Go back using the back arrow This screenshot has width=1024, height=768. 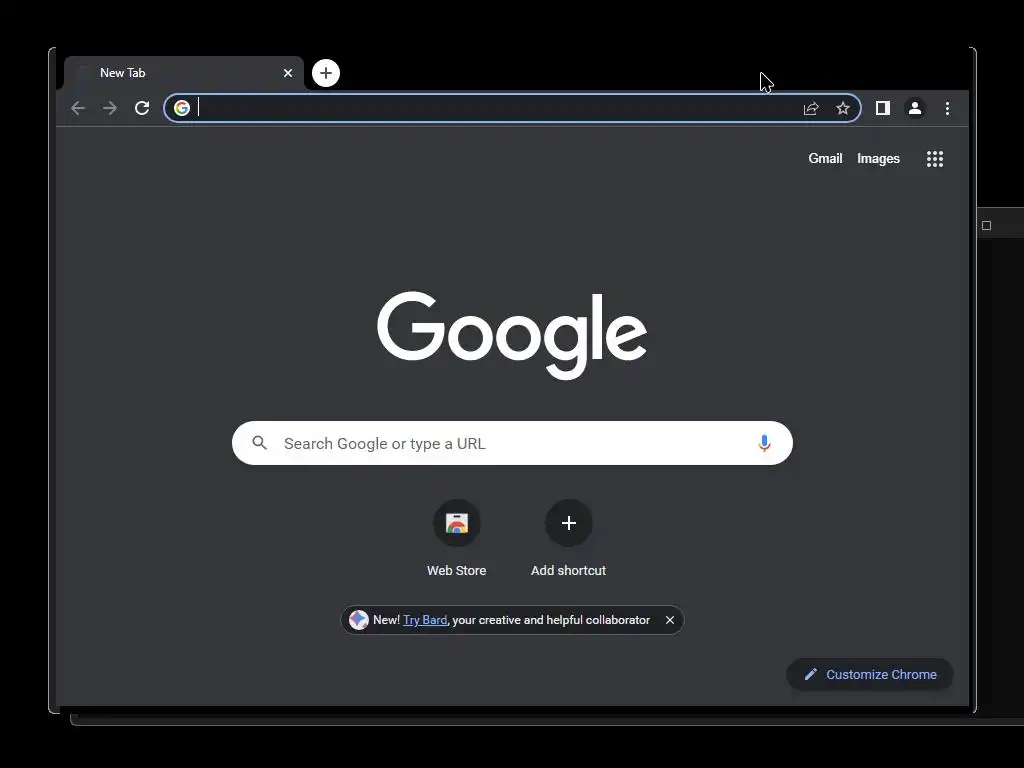point(78,108)
